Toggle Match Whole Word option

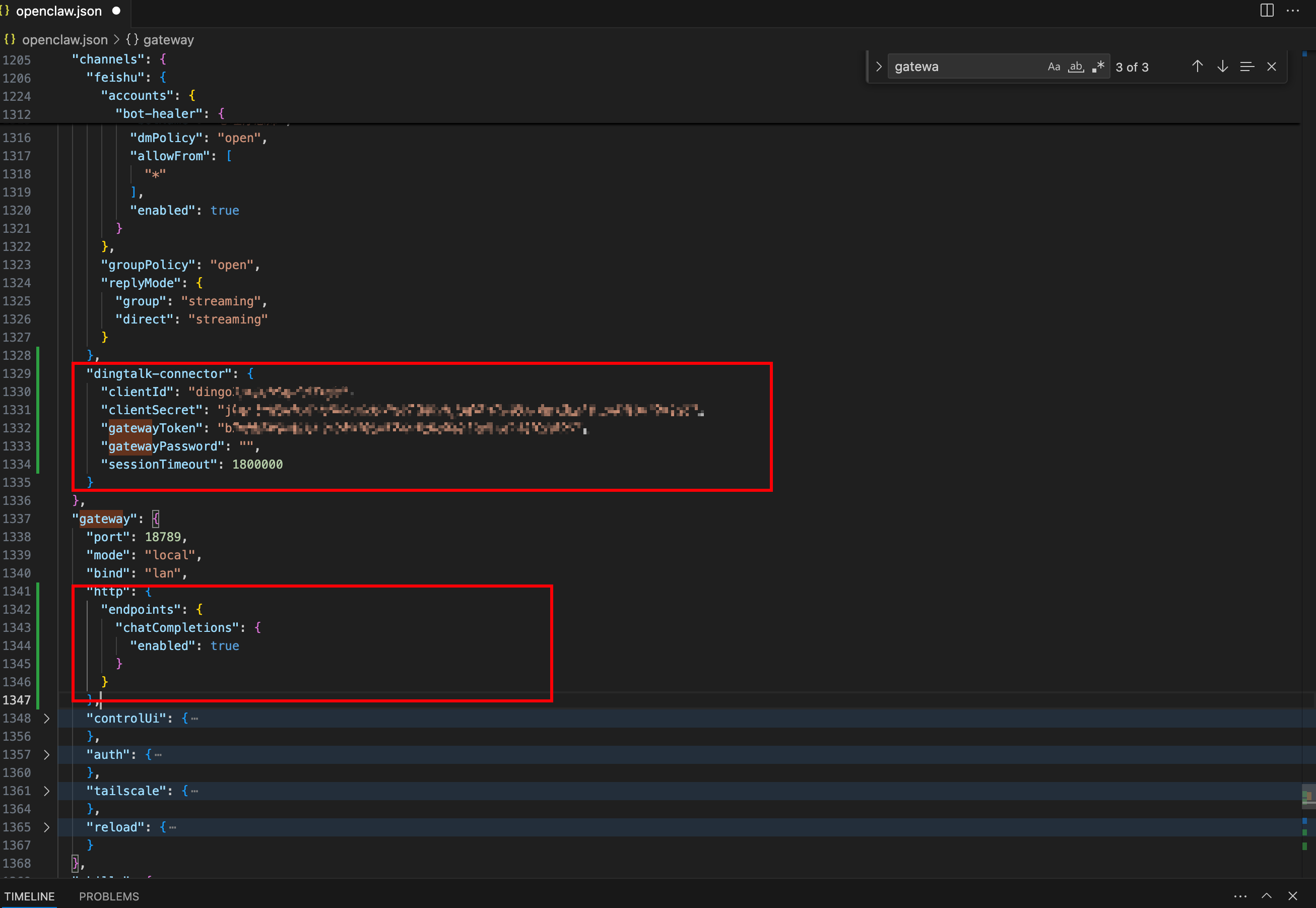click(1076, 67)
